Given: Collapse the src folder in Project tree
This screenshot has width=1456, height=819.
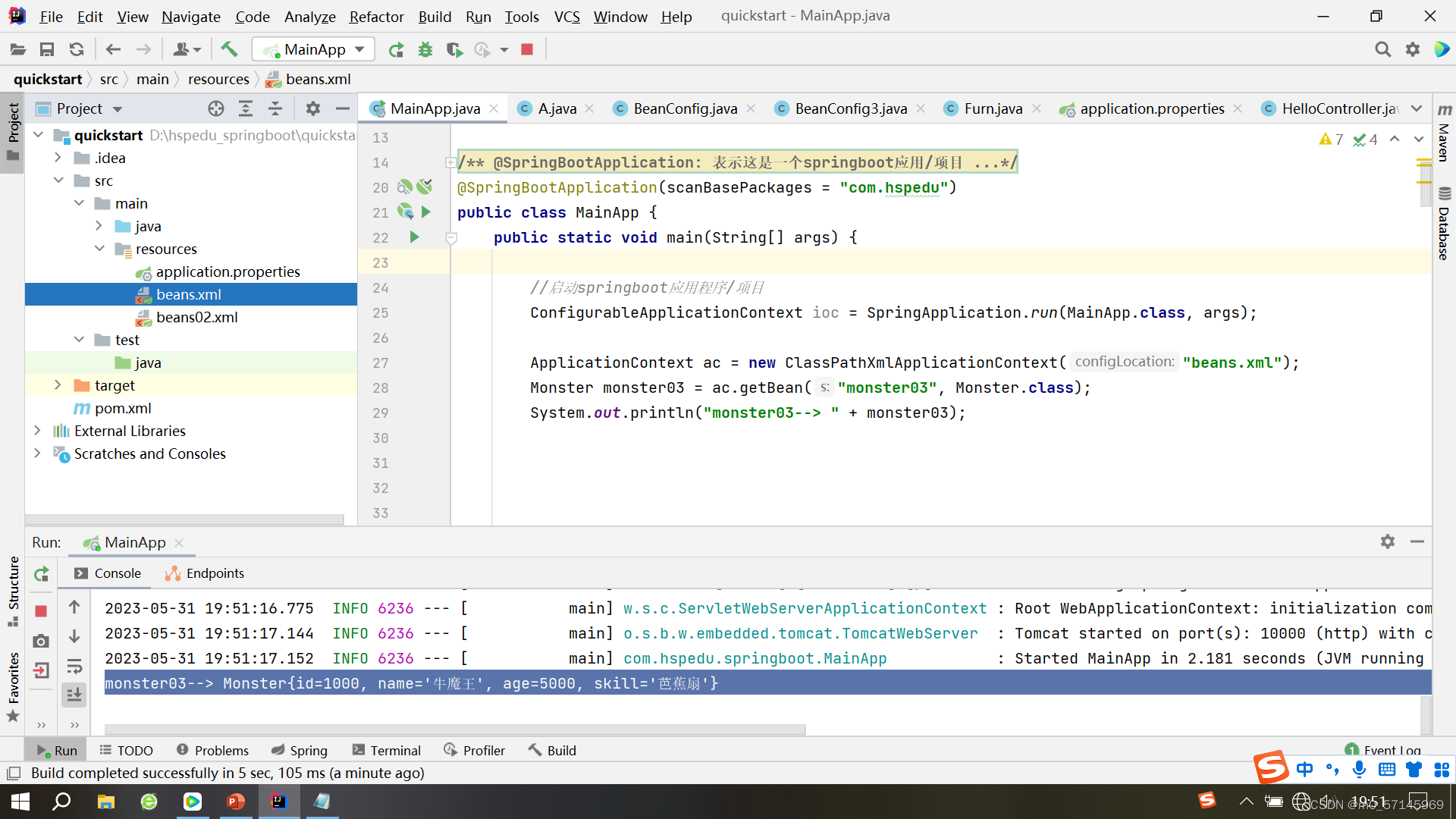Looking at the screenshot, I should point(59,180).
